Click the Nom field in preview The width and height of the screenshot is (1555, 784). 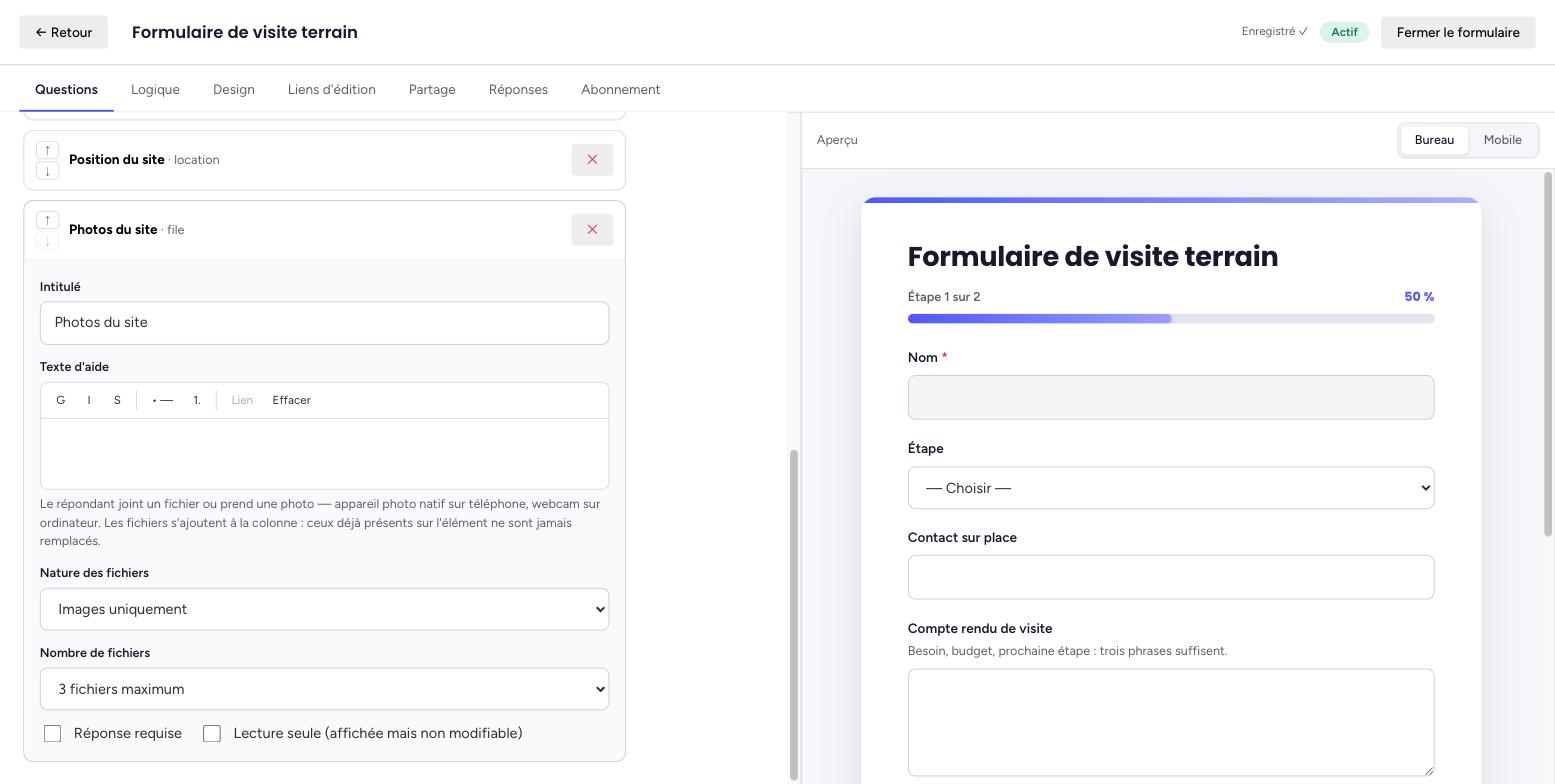click(1171, 398)
